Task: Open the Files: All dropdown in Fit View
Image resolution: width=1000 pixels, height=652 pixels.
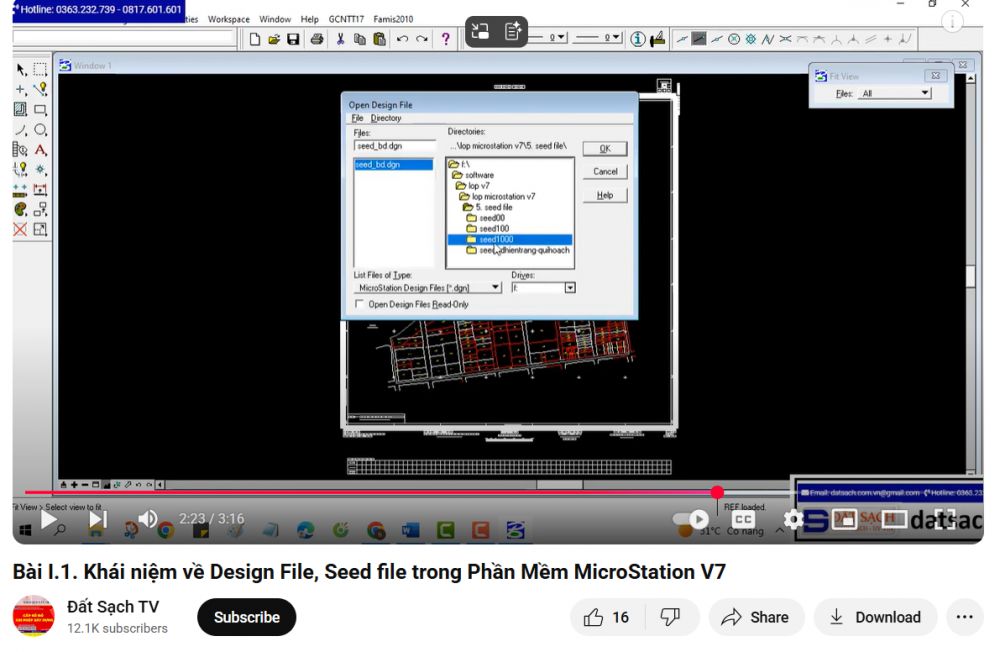Action: pos(922,91)
